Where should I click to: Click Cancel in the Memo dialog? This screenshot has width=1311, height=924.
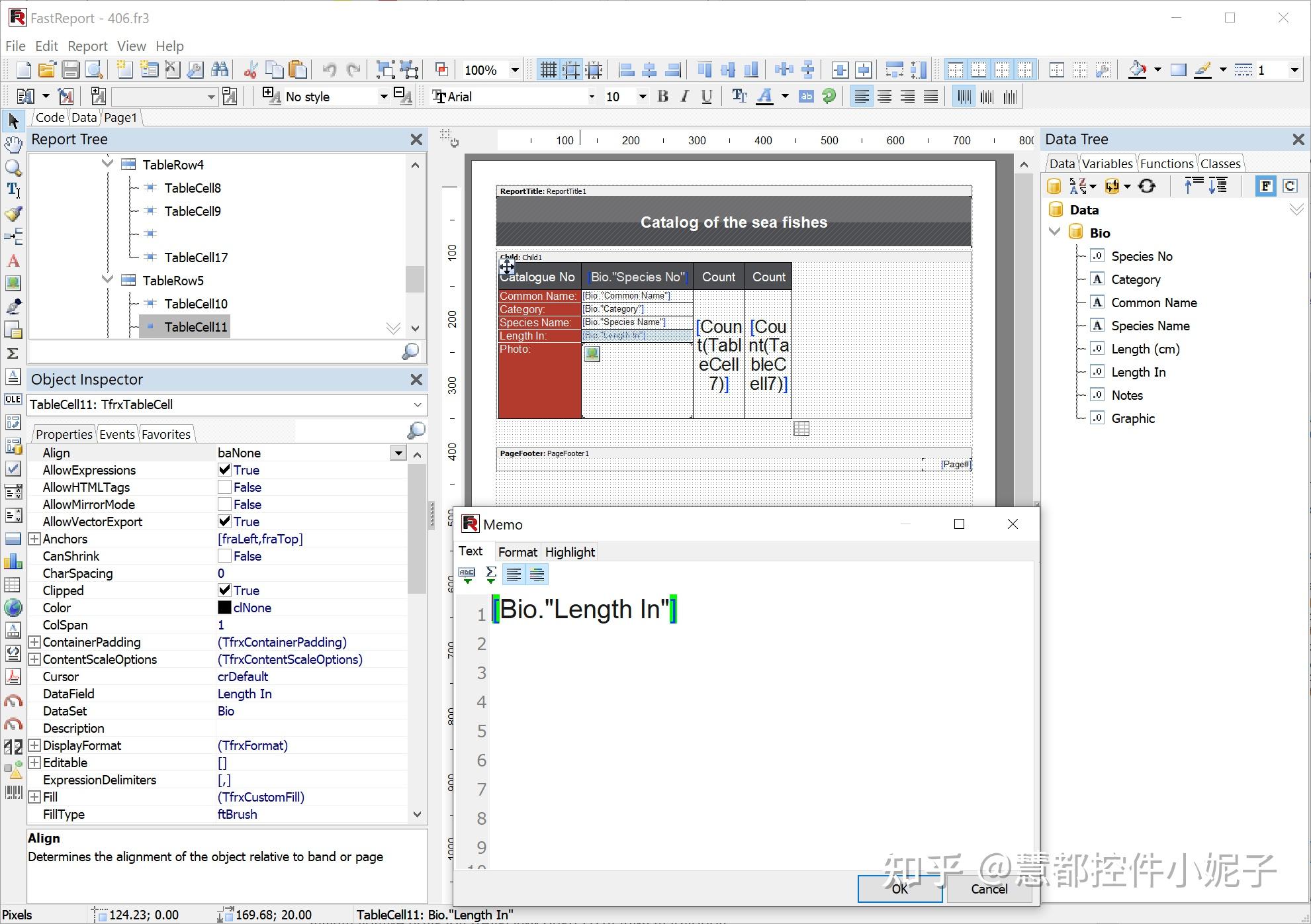[x=989, y=888]
